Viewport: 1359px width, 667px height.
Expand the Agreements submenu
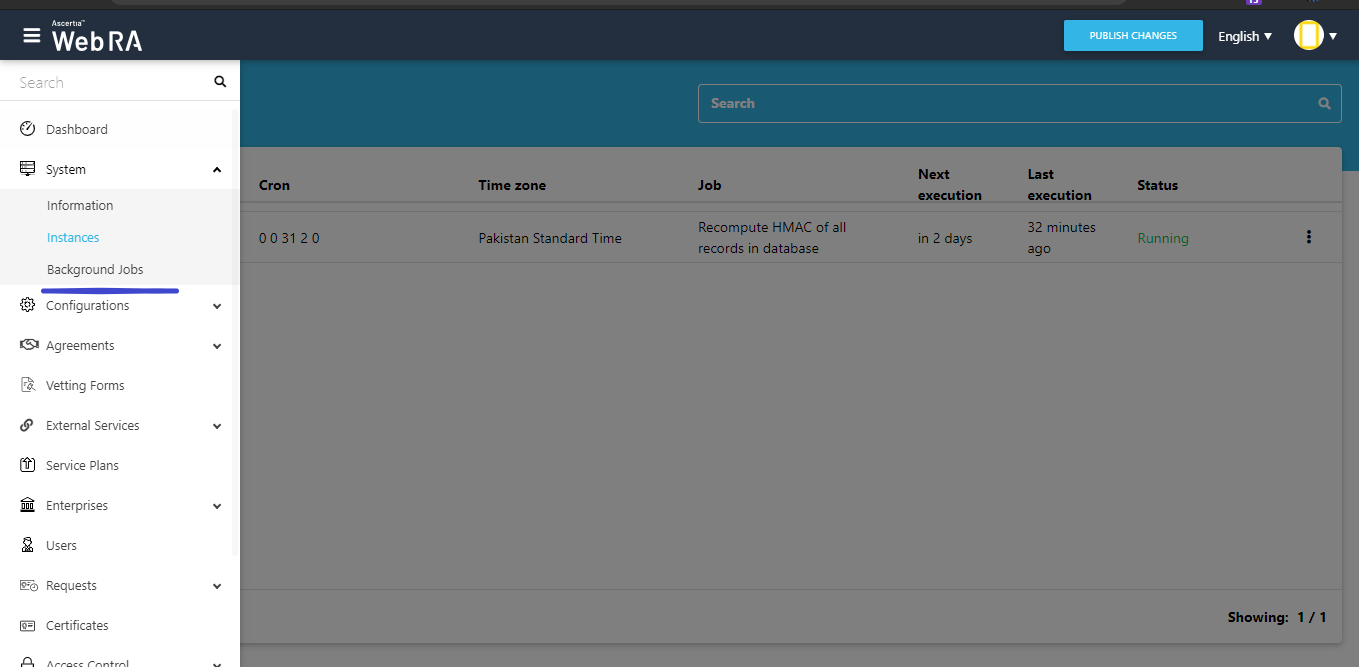click(x=217, y=346)
